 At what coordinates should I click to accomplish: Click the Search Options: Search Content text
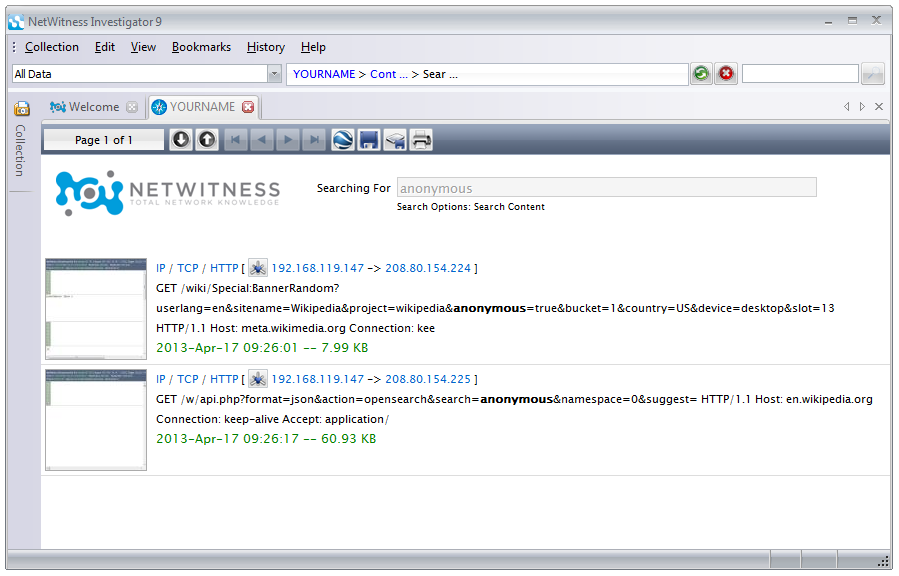(471, 207)
